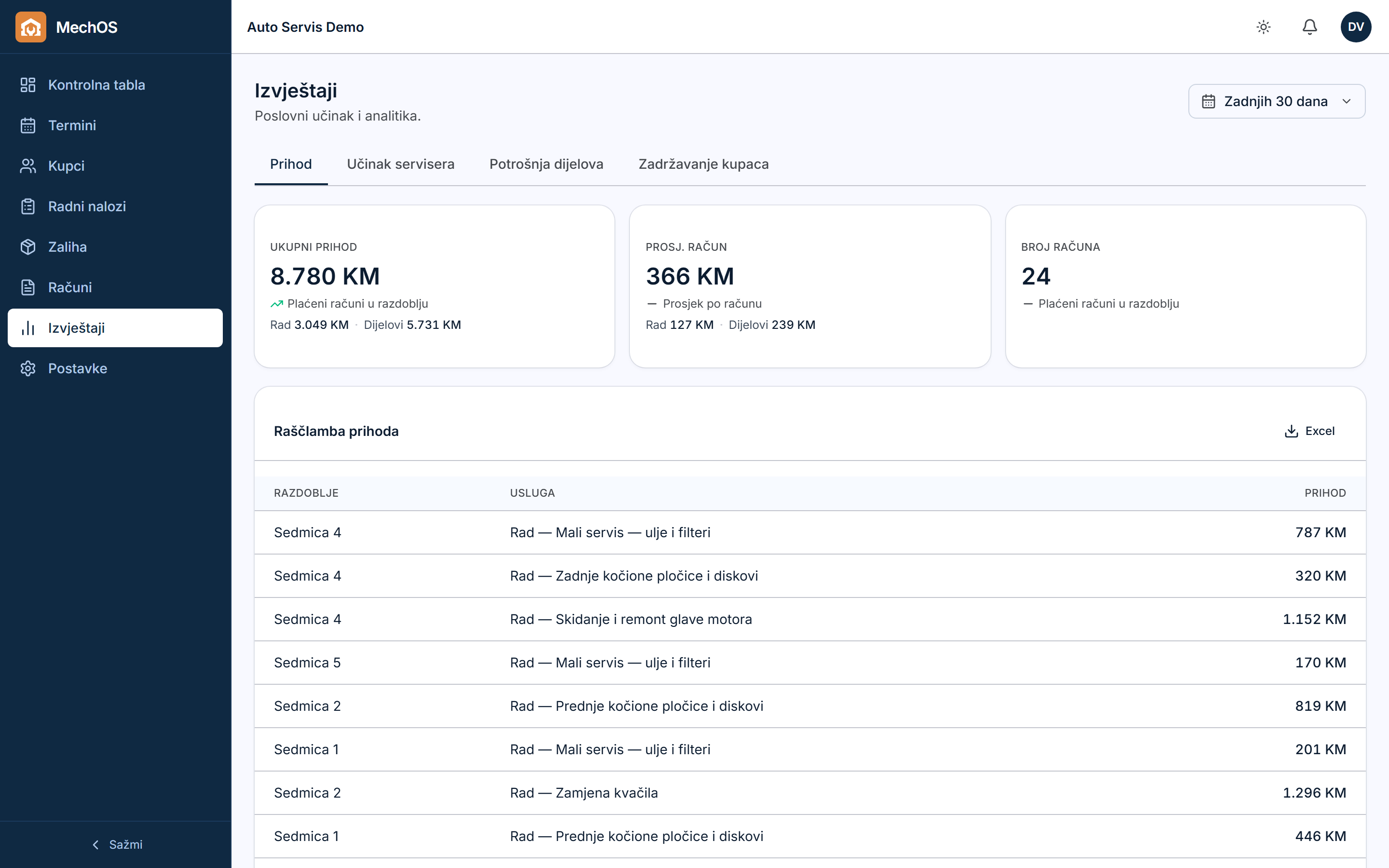Image resolution: width=1389 pixels, height=868 pixels.
Task: Click the Izvještaji bar chart icon
Action: tap(27, 328)
